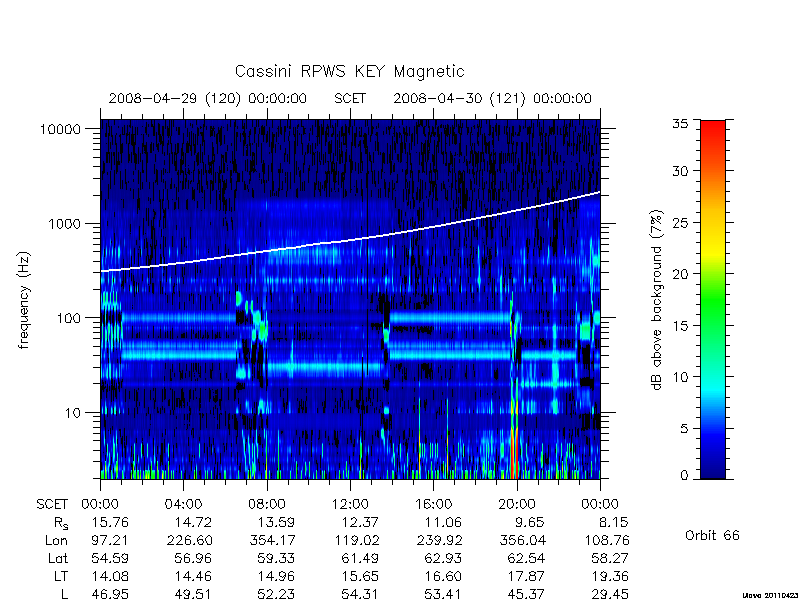Click the 12:00 time tick label
This screenshot has height=600, width=800.
pyautogui.click(x=350, y=504)
